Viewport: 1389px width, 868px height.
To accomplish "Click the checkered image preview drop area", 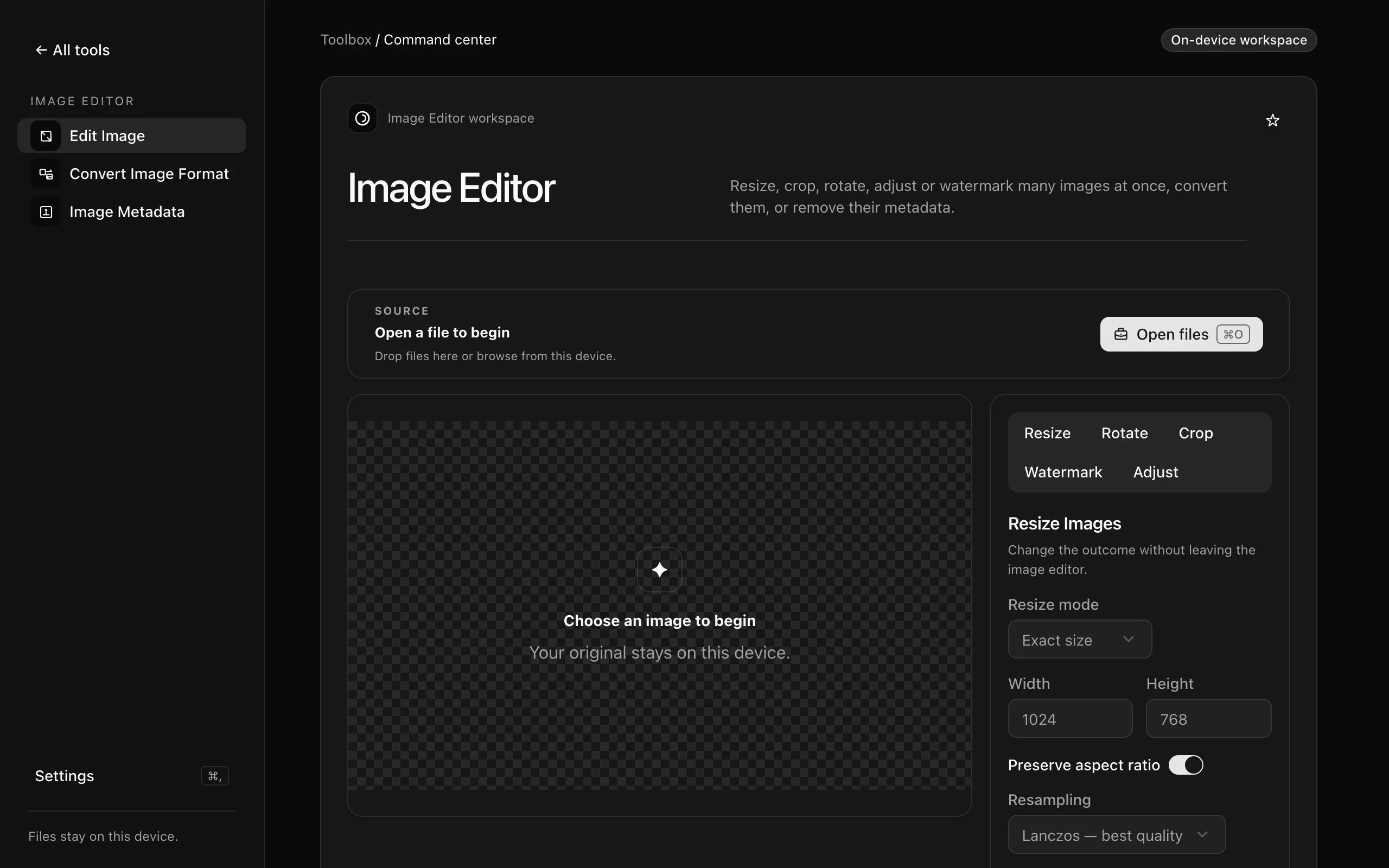I will [x=659, y=605].
